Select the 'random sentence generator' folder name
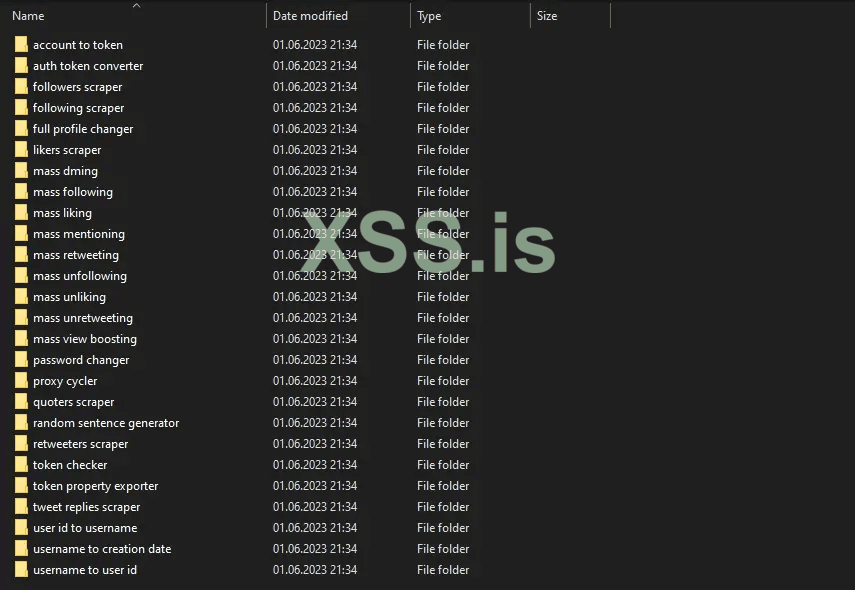Screen dimensions: 855x590 pos(106,423)
